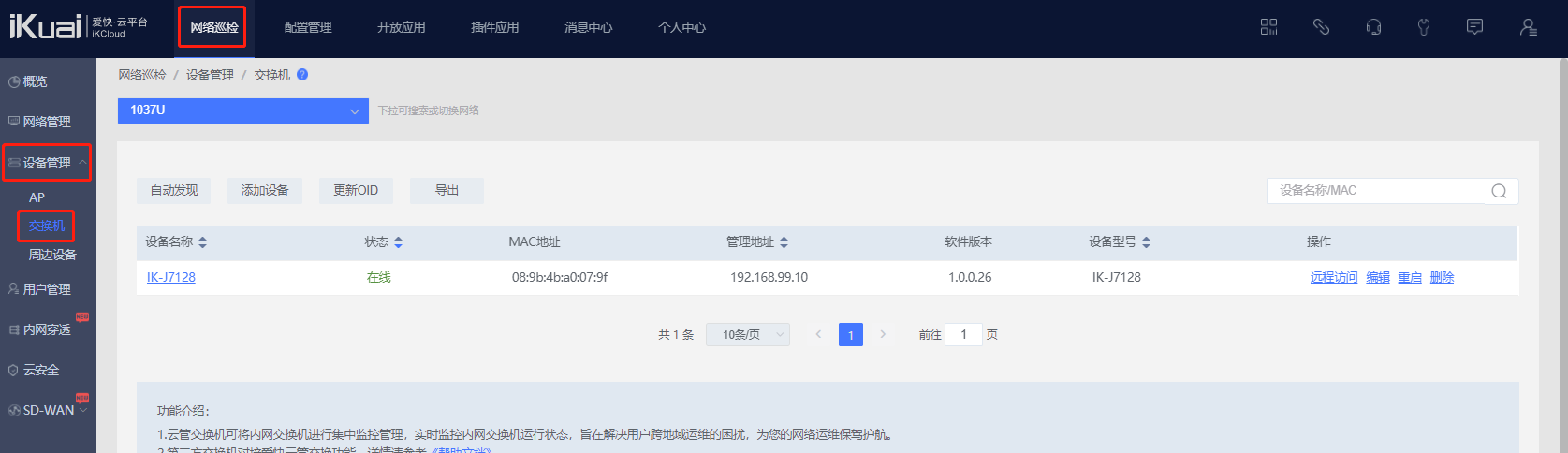
Task: Open 网络管理 in the sidebar
Action: [x=47, y=122]
